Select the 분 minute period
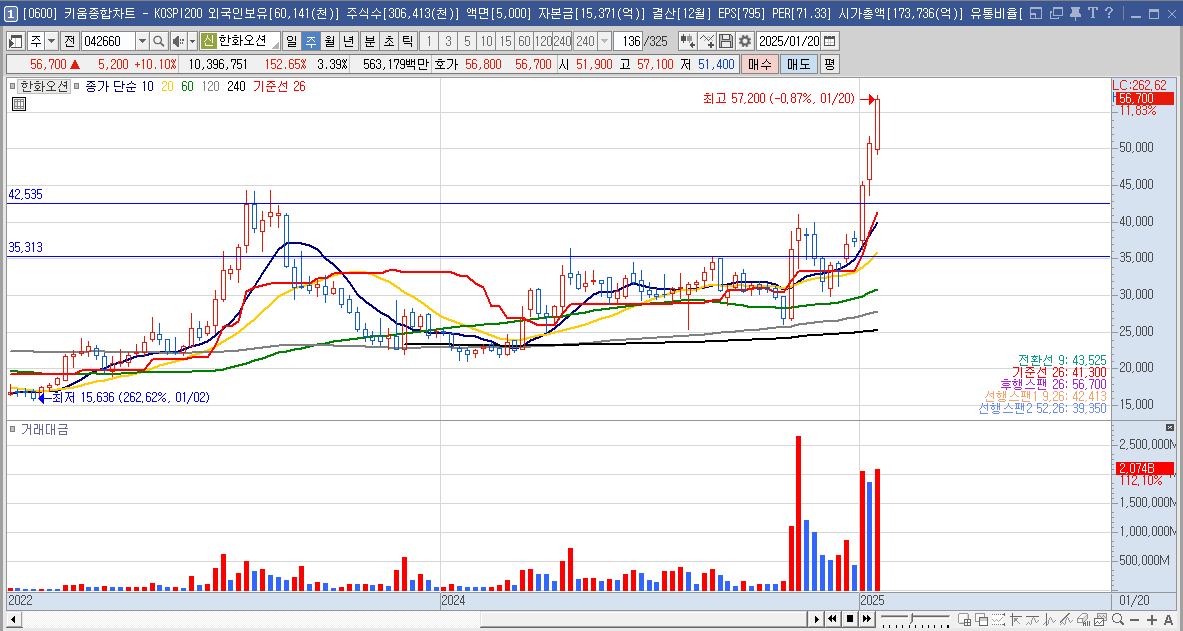Viewport: 1183px width, 631px height. click(370, 42)
